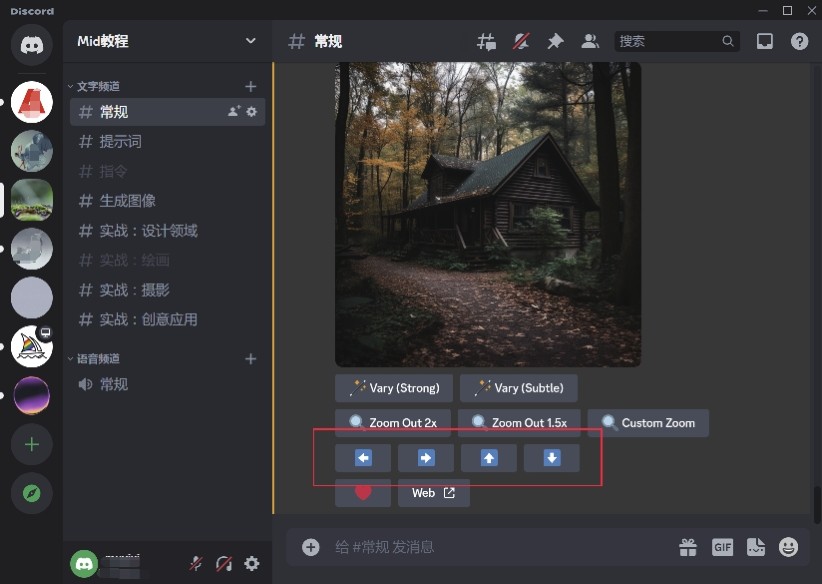Search in the 搜索 field

[677, 41]
